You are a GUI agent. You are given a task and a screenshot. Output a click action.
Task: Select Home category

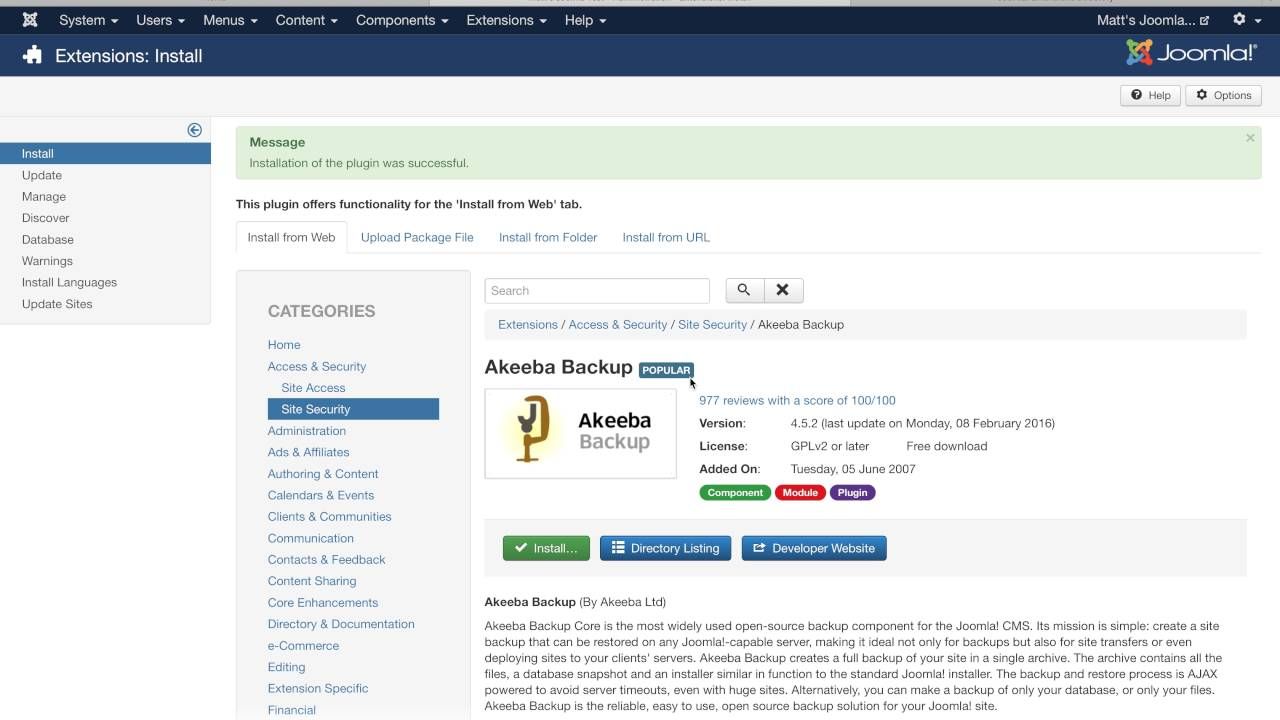284,345
